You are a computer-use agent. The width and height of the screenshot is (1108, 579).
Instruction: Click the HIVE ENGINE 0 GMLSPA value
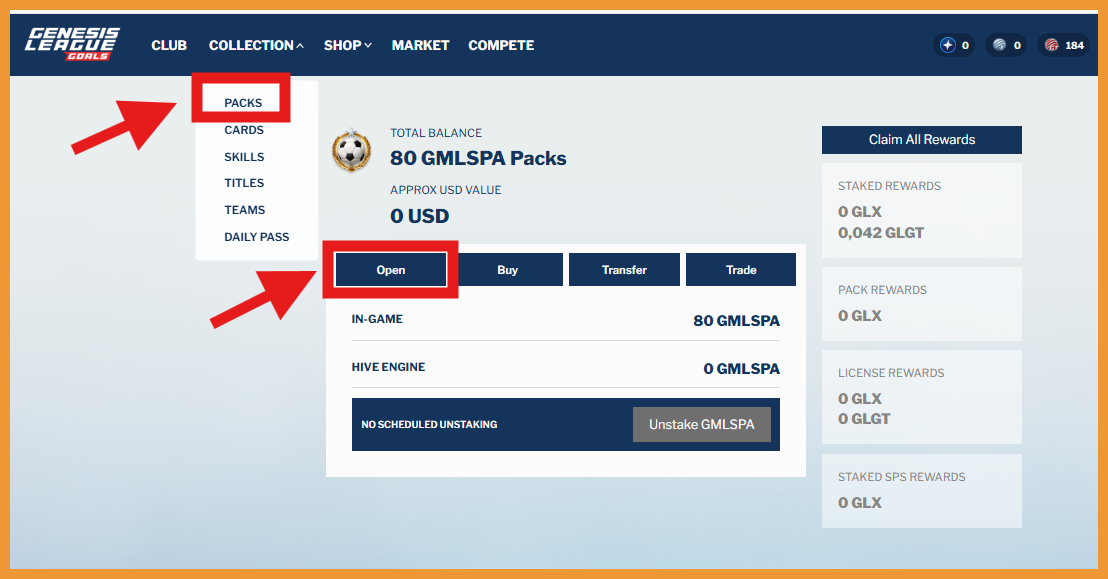click(741, 369)
